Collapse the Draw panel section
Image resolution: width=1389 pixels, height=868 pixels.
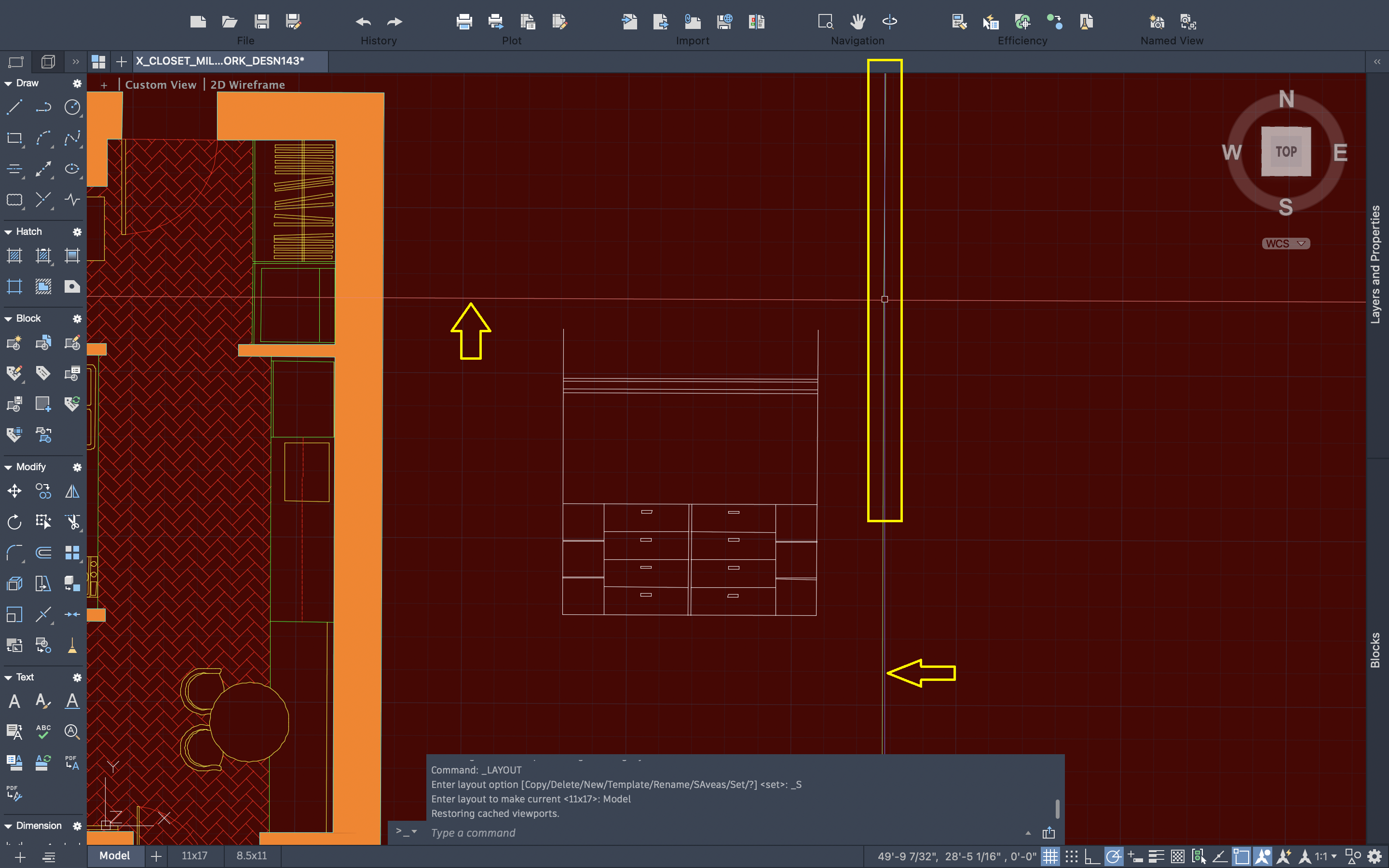click(8, 83)
